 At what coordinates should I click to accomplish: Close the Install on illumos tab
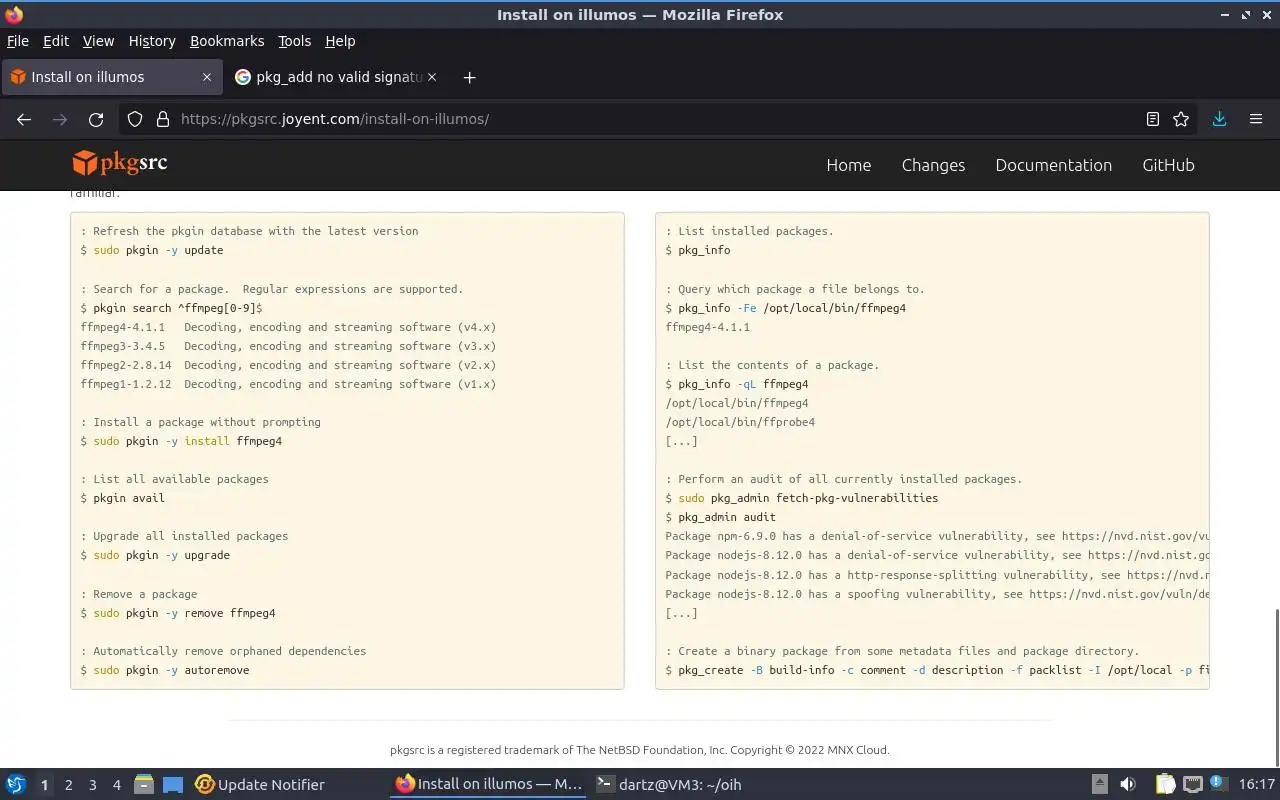pyautogui.click(x=207, y=77)
